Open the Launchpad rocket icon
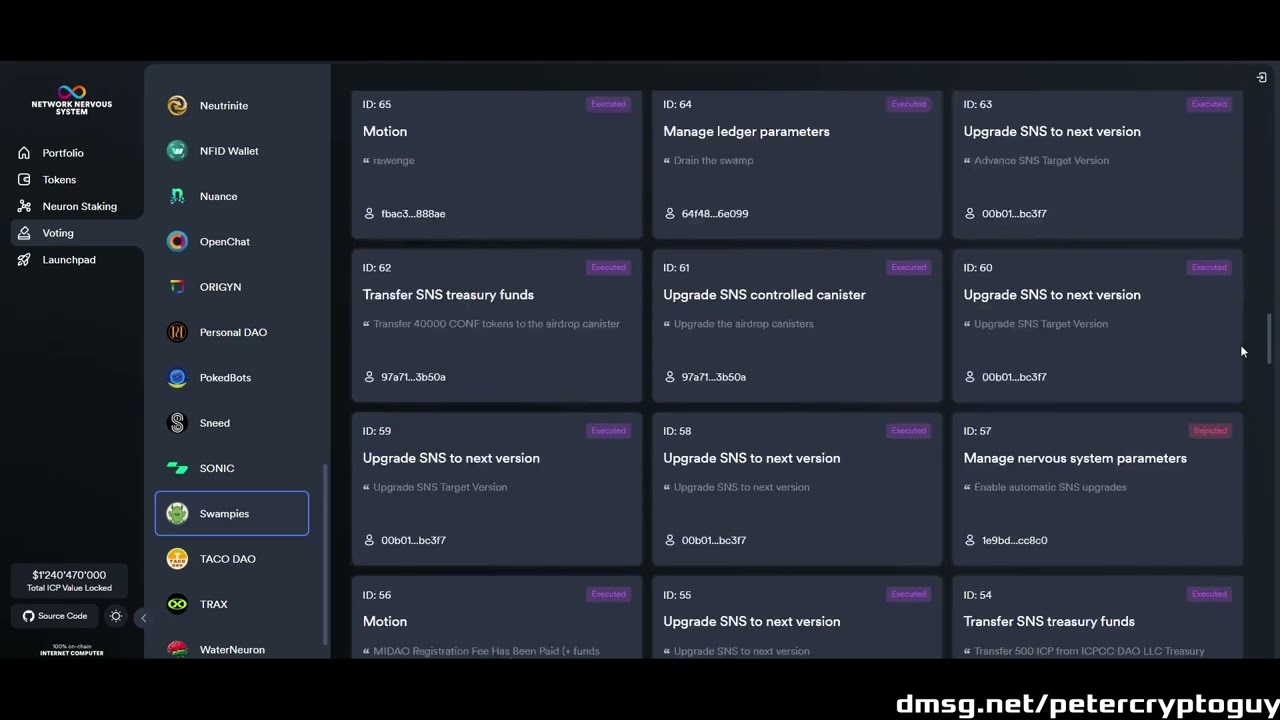The width and height of the screenshot is (1280, 720). (x=24, y=260)
